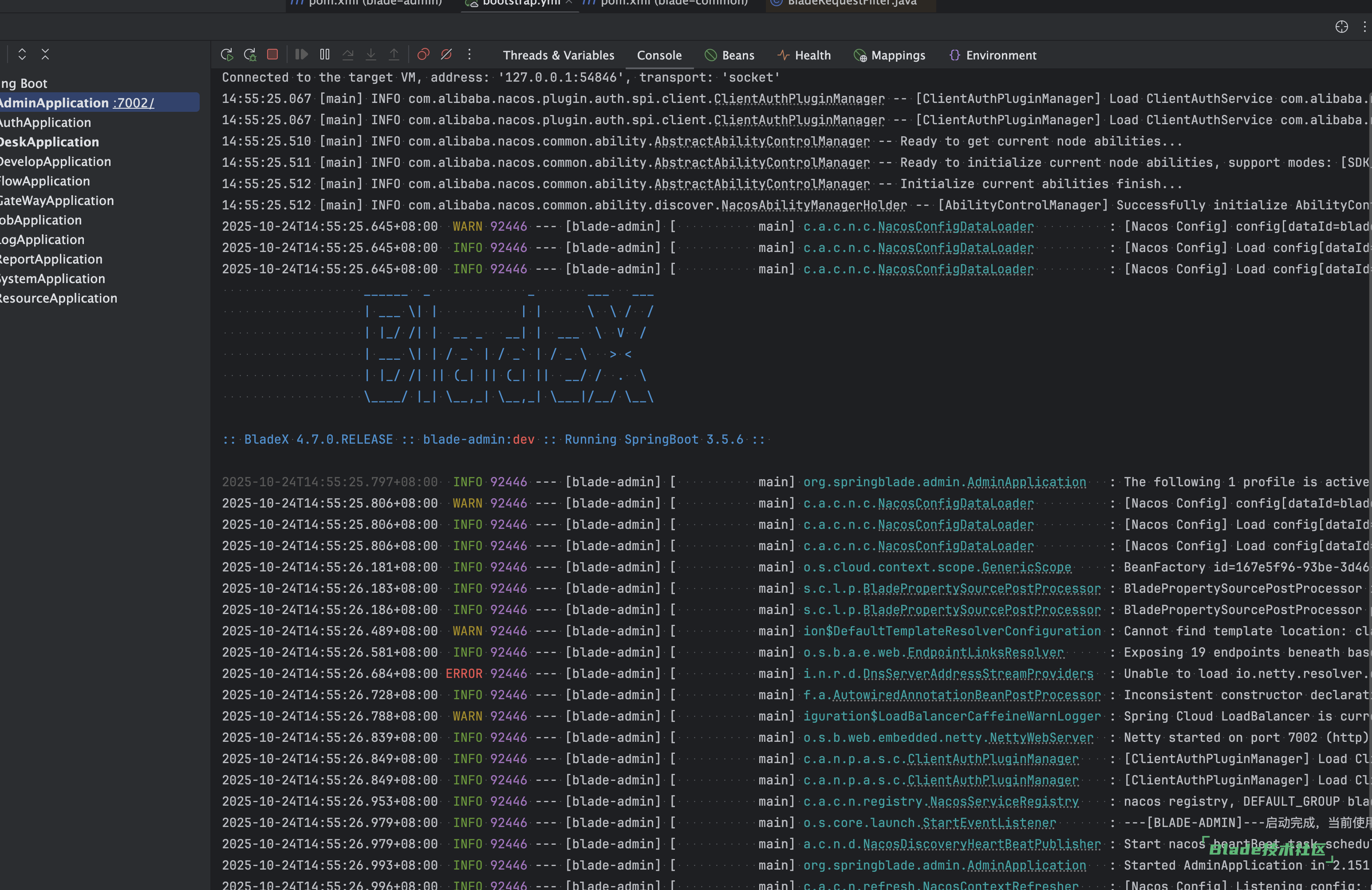Select DeskApplication in services list

(49, 142)
